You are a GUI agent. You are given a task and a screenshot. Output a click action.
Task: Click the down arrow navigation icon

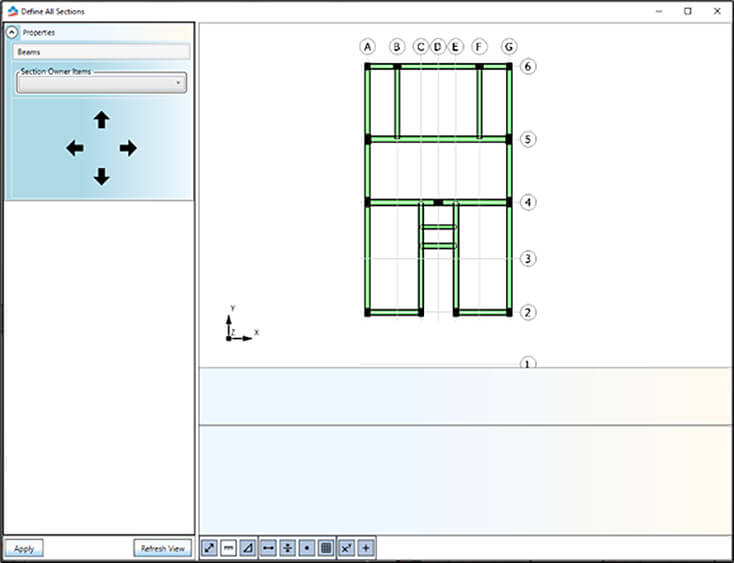[101, 177]
